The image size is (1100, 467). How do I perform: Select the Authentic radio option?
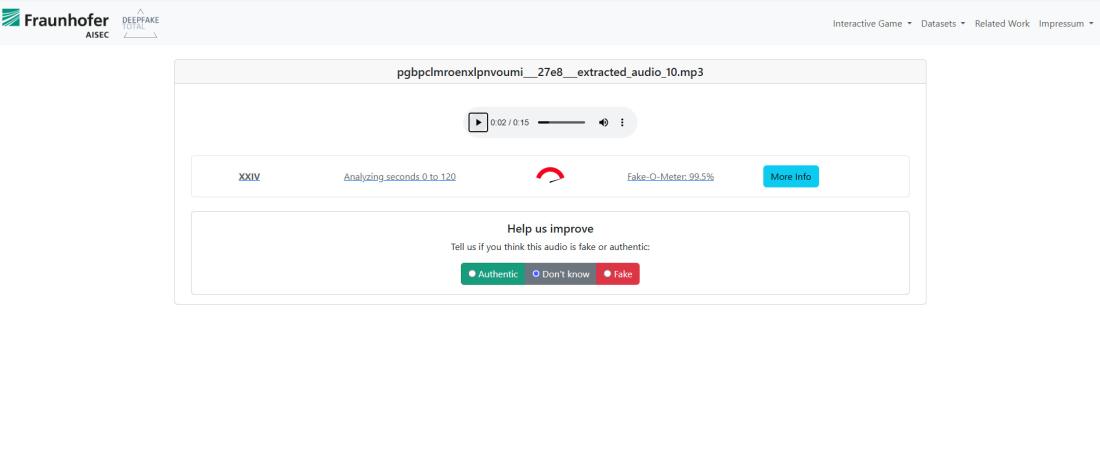tap(492, 274)
